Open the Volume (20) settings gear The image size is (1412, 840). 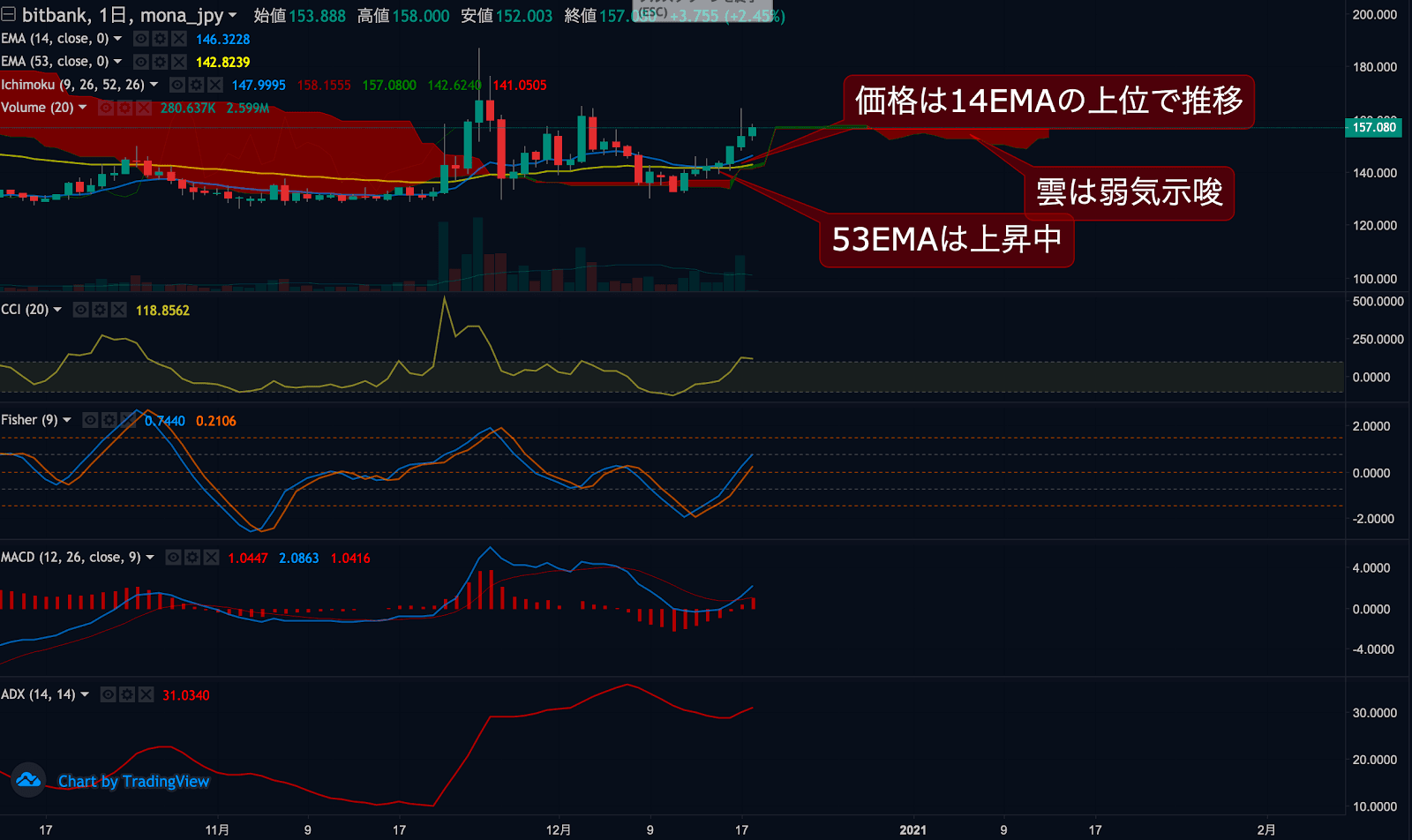(125, 108)
